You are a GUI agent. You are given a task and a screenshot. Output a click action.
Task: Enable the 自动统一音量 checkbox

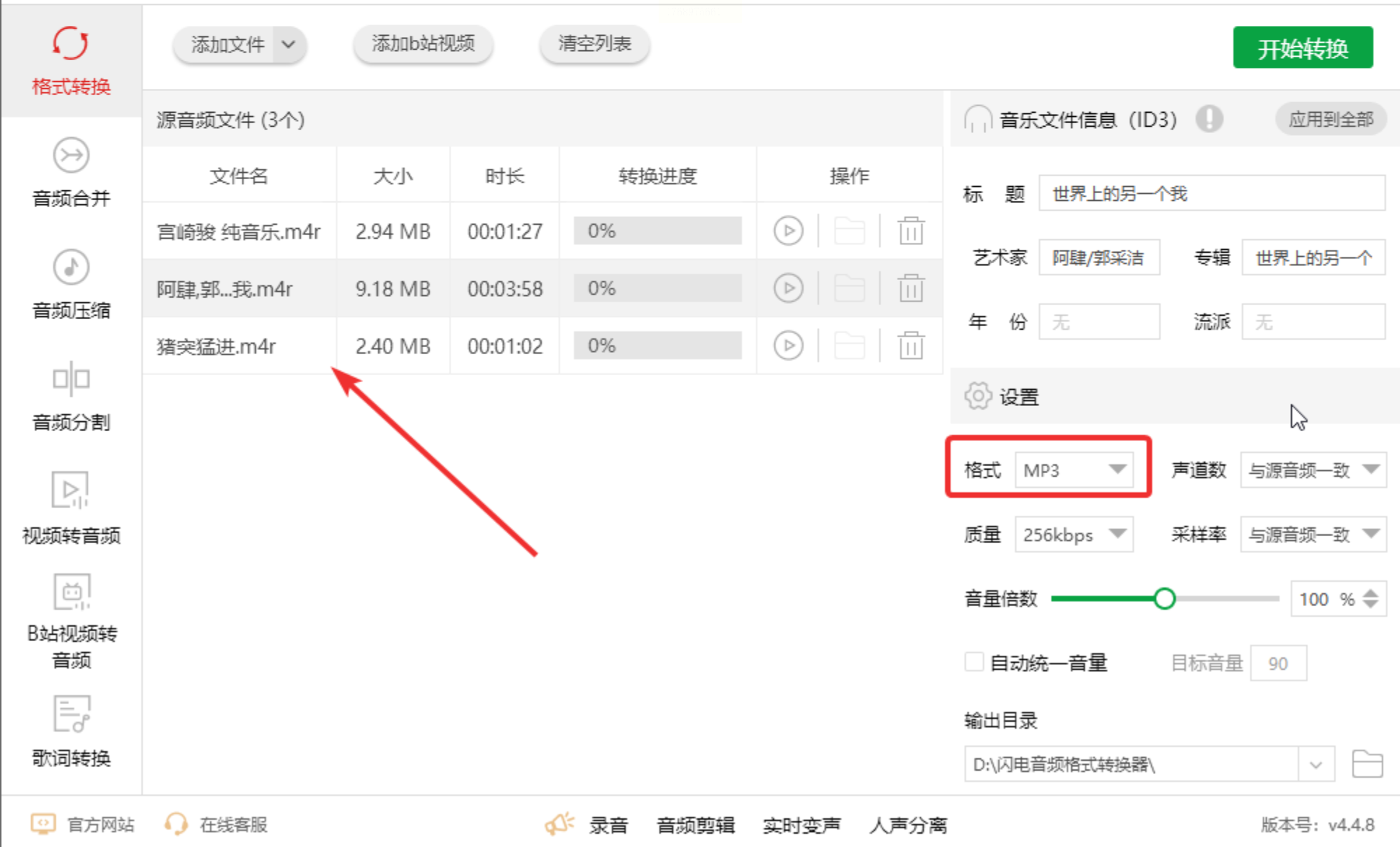(x=974, y=661)
